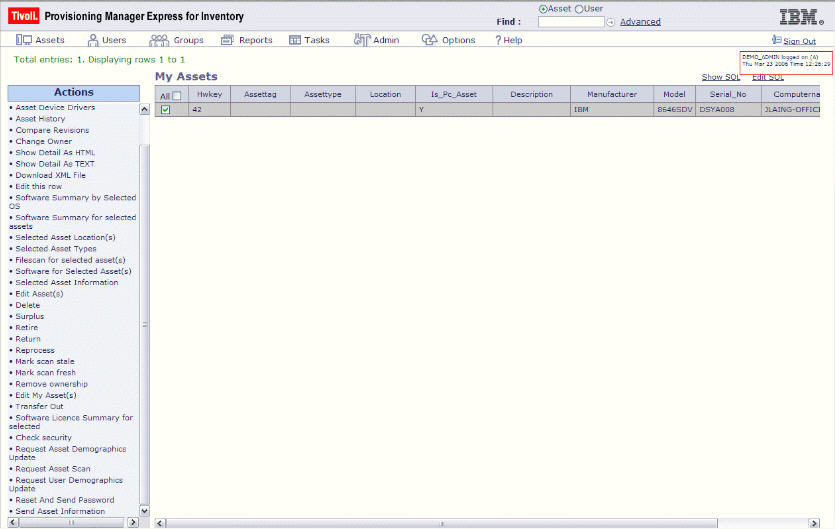Image resolution: width=835 pixels, height=529 pixels.
Task: Click Actions panel horizontal scroll left arrow
Action: pyautogui.click(x=13, y=523)
